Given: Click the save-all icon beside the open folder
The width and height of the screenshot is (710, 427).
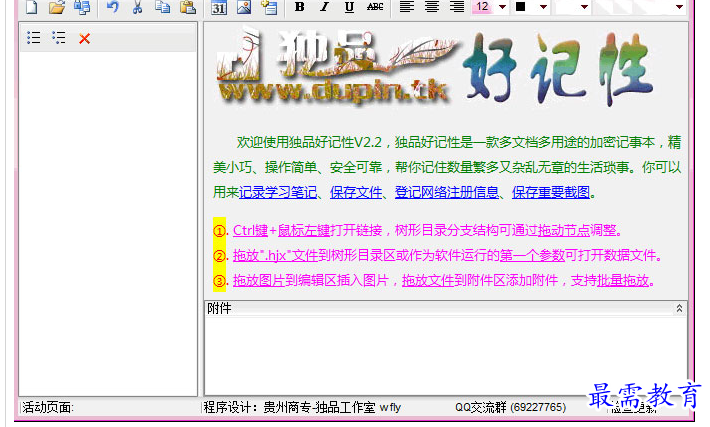Looking at the screenshot, I should [82, 7].
